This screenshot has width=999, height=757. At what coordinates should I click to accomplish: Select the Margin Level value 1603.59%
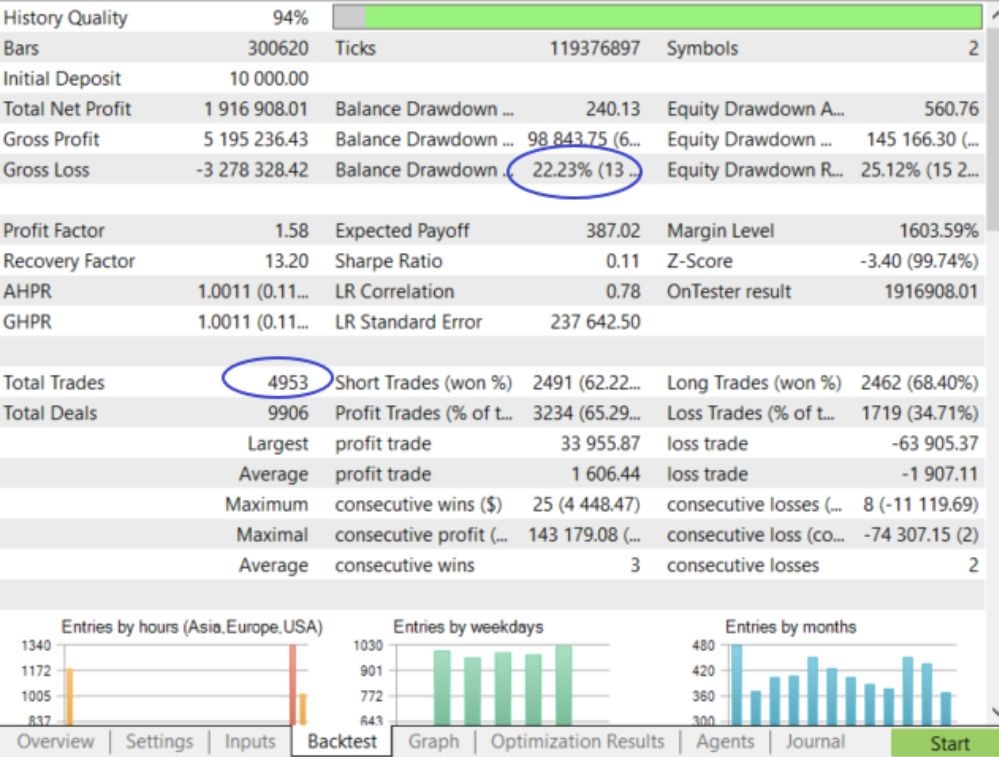click(x=938, y=231)
